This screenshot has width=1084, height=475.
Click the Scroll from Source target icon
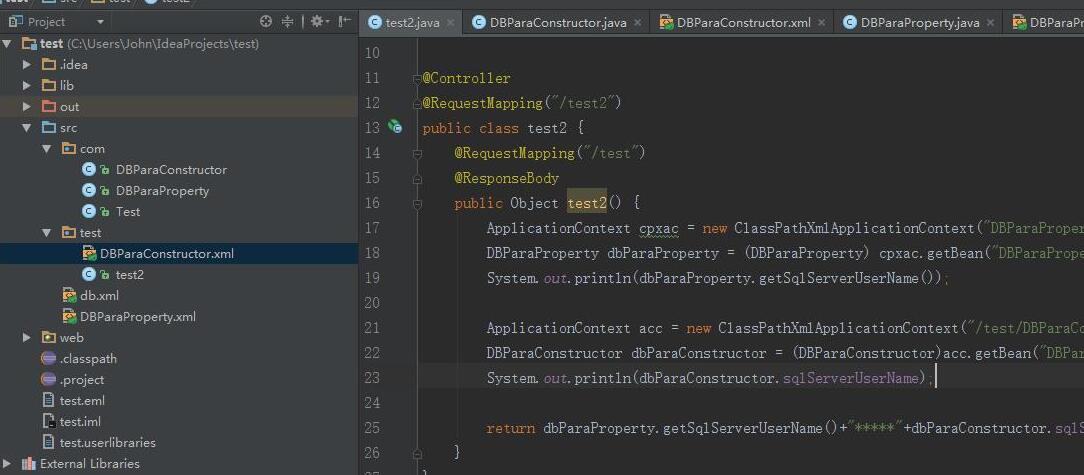coord(266,22)
